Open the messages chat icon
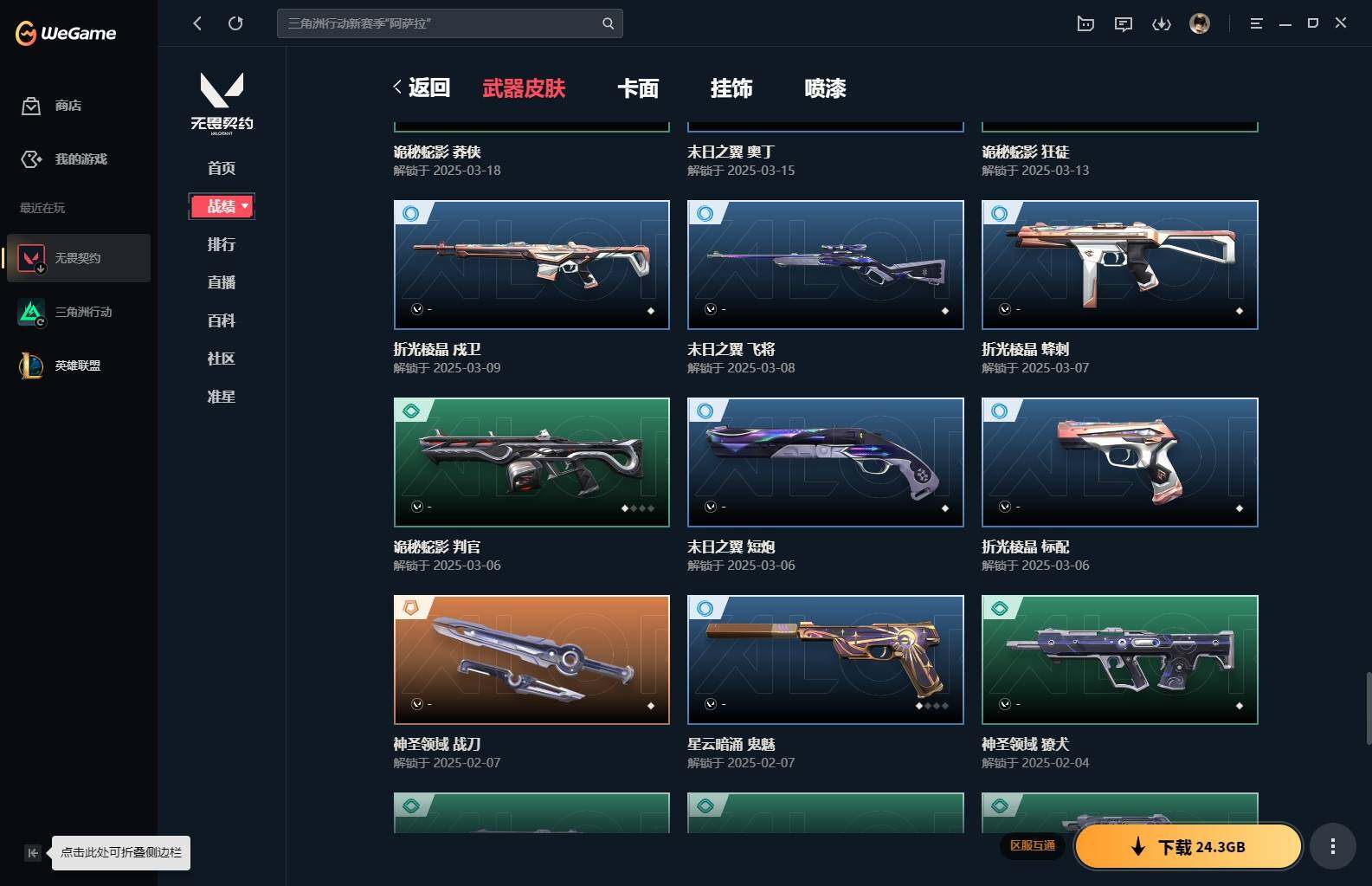 coord(1124,24)
